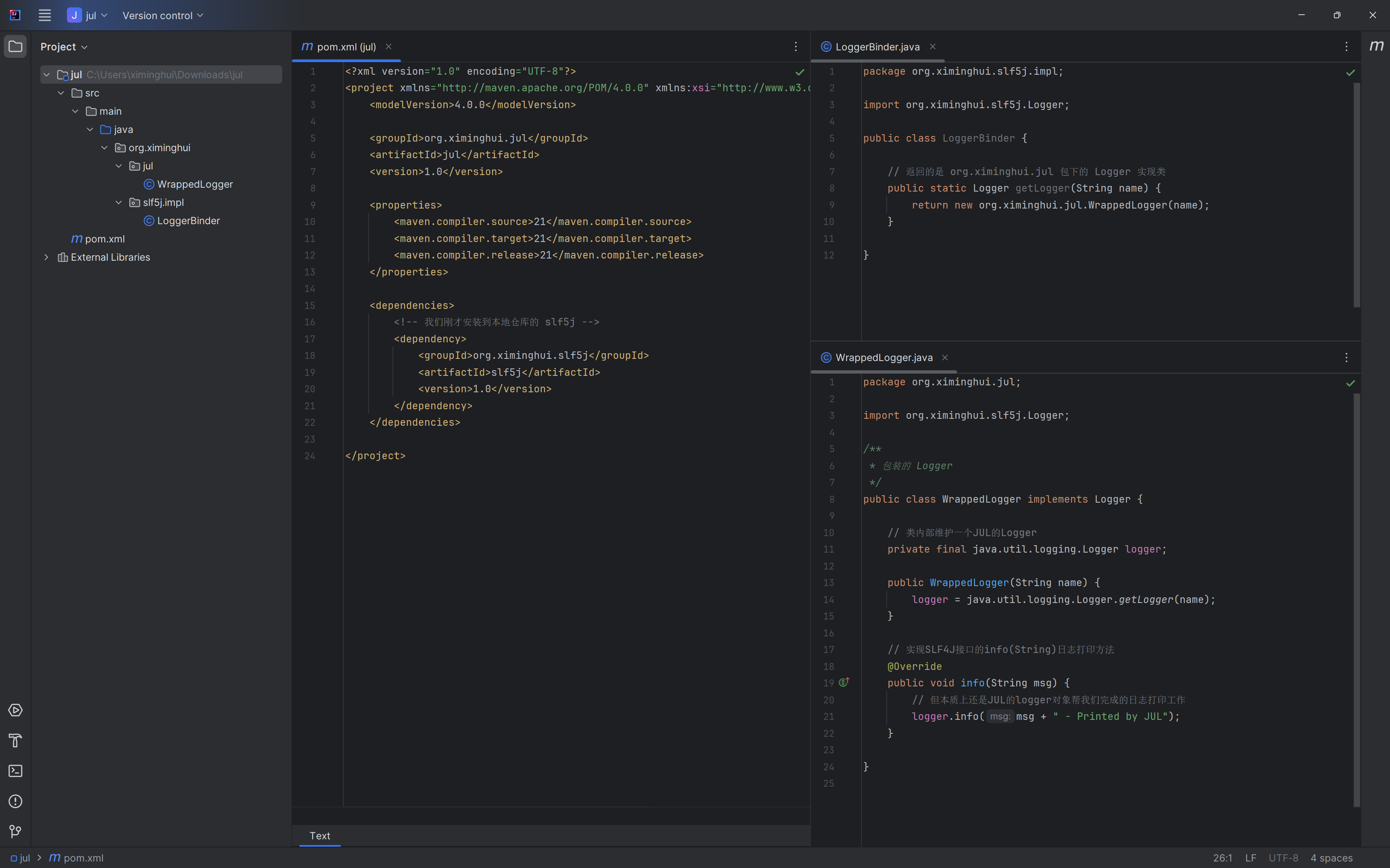The image size is (1390, 868).
Task: Open the jul project dropdown
Action: pyautogui.click(x=87, y=16)
